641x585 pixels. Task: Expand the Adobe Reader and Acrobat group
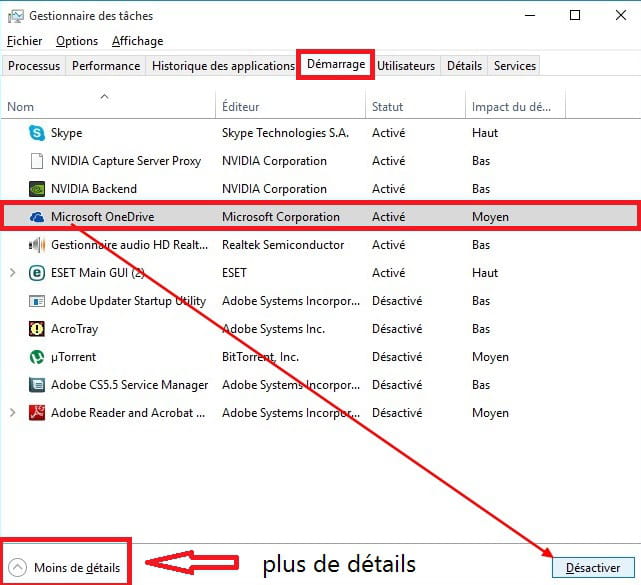tap(13, 413)
